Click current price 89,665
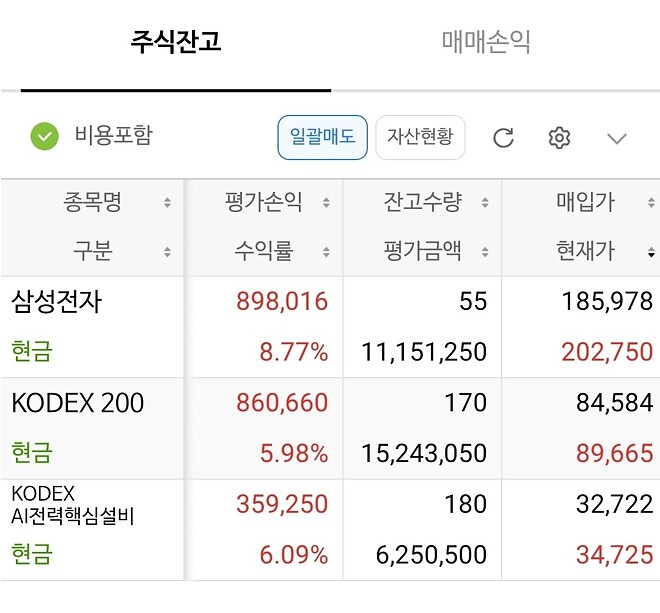The image size is (660, 613). (x=615, y=453)
